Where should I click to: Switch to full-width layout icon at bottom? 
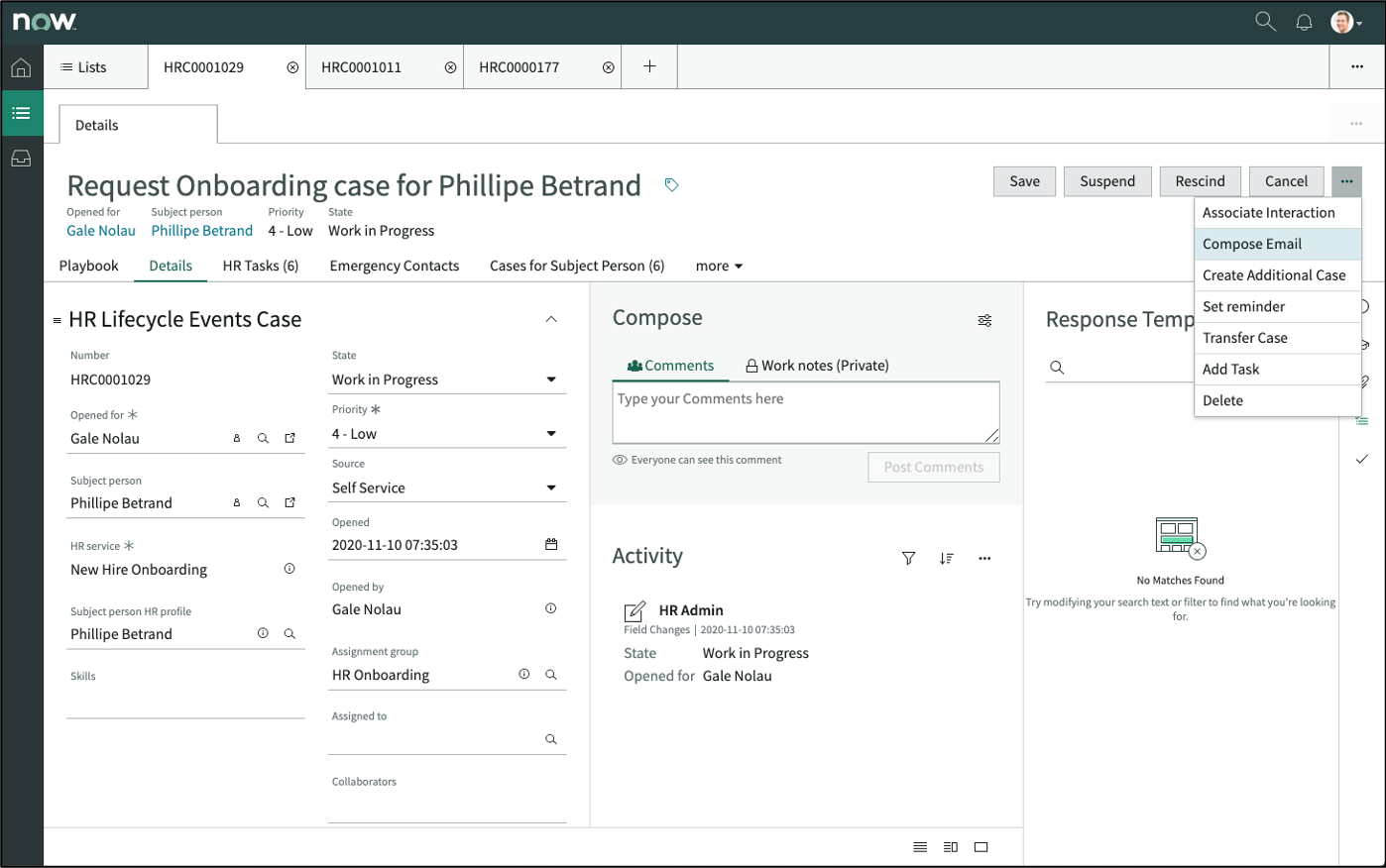[x=982, y=847]
